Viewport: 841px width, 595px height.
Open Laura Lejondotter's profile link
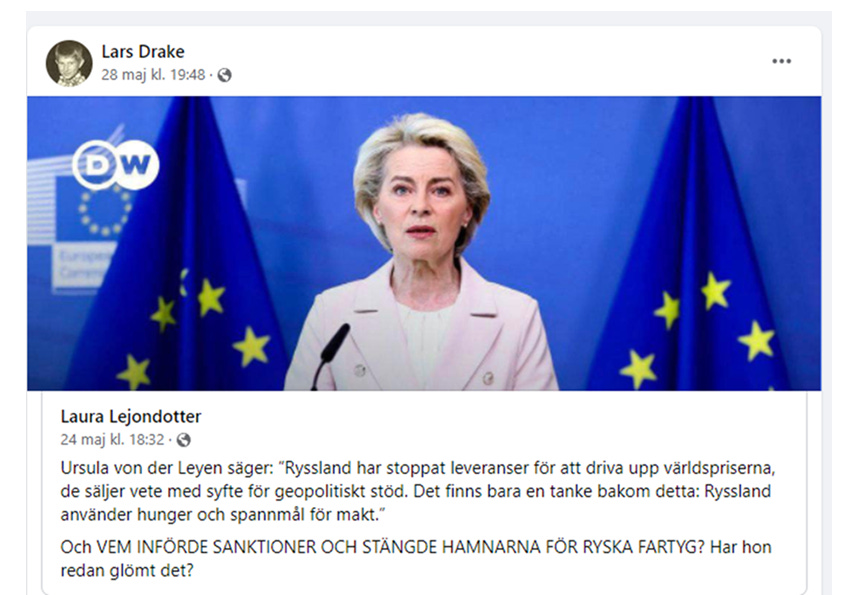click(131, 416)
